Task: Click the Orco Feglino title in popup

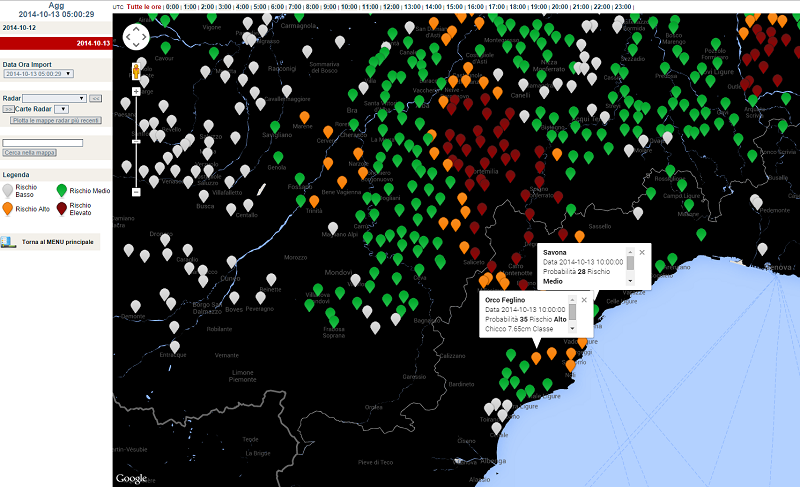Action: click(x=505, y=300)
